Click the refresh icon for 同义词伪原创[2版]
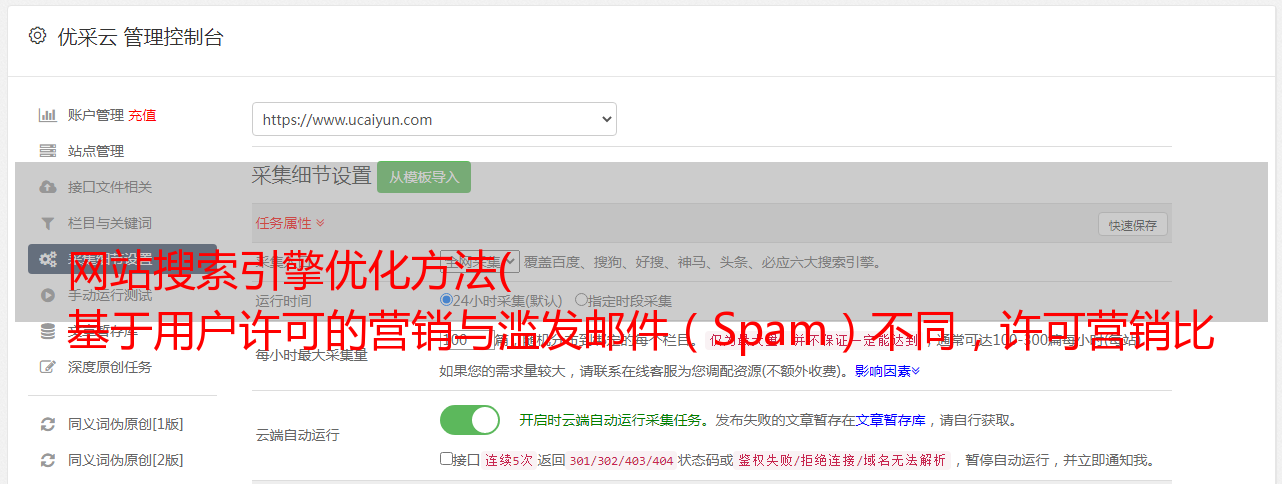 (47, 460)
